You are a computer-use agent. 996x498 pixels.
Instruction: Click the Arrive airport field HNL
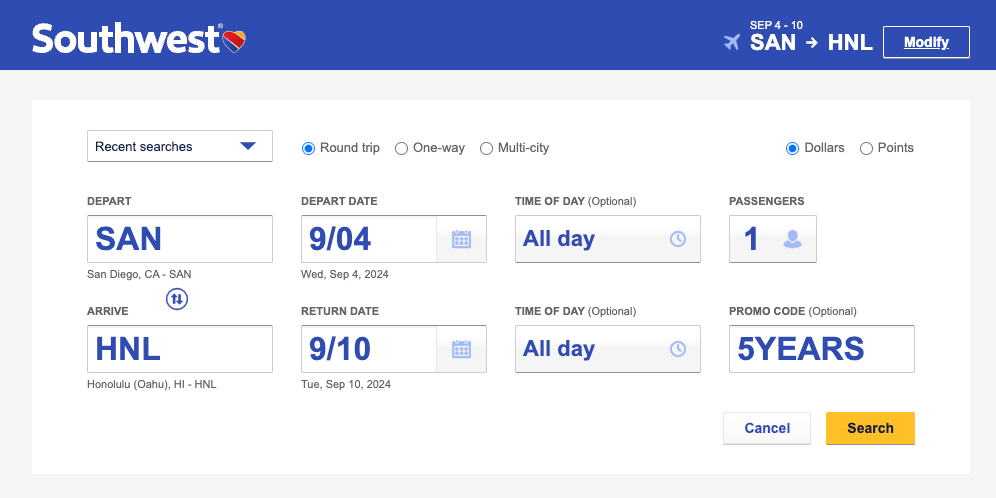(x=180, y=349)
